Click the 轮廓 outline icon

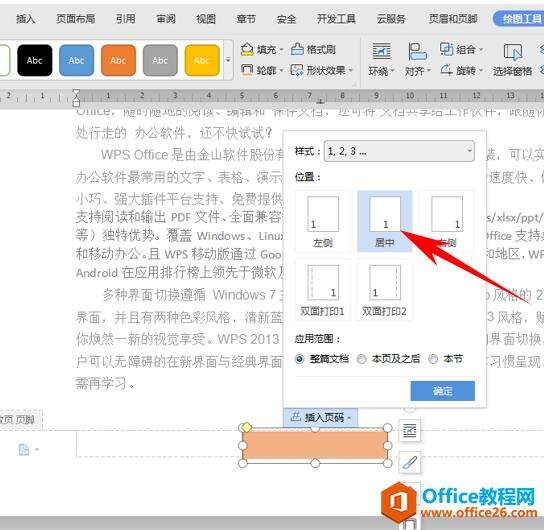click(x=247, y=70)
